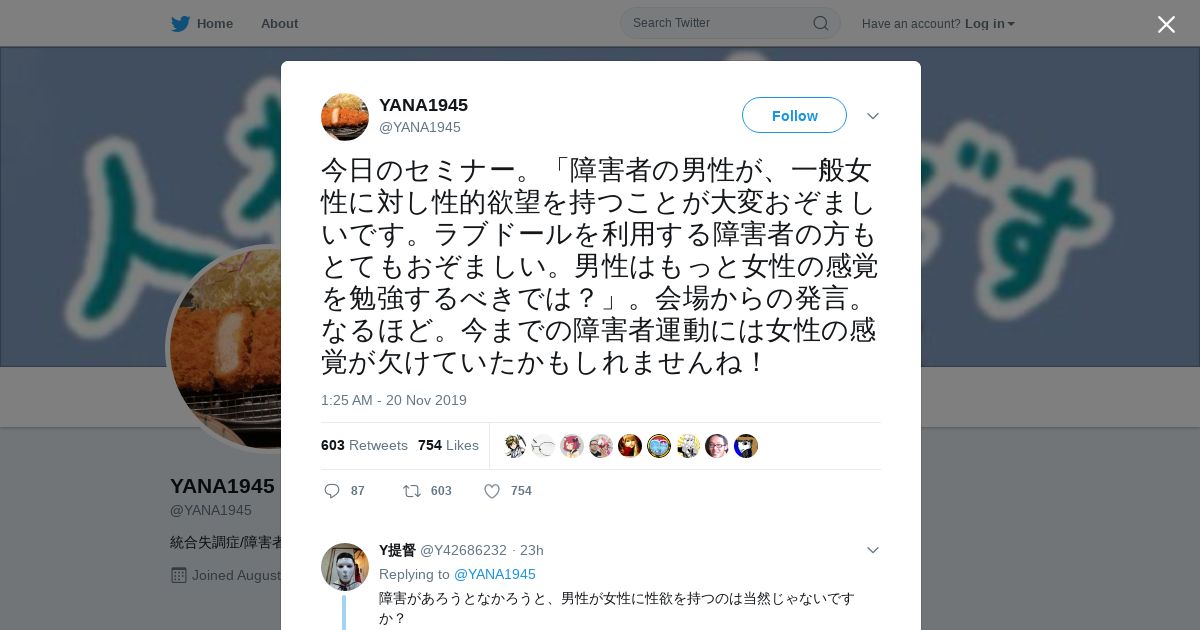Screen dimensions: 1200x630
Task: Click the retweet icon with 603
Action: (x=411, y=491)
